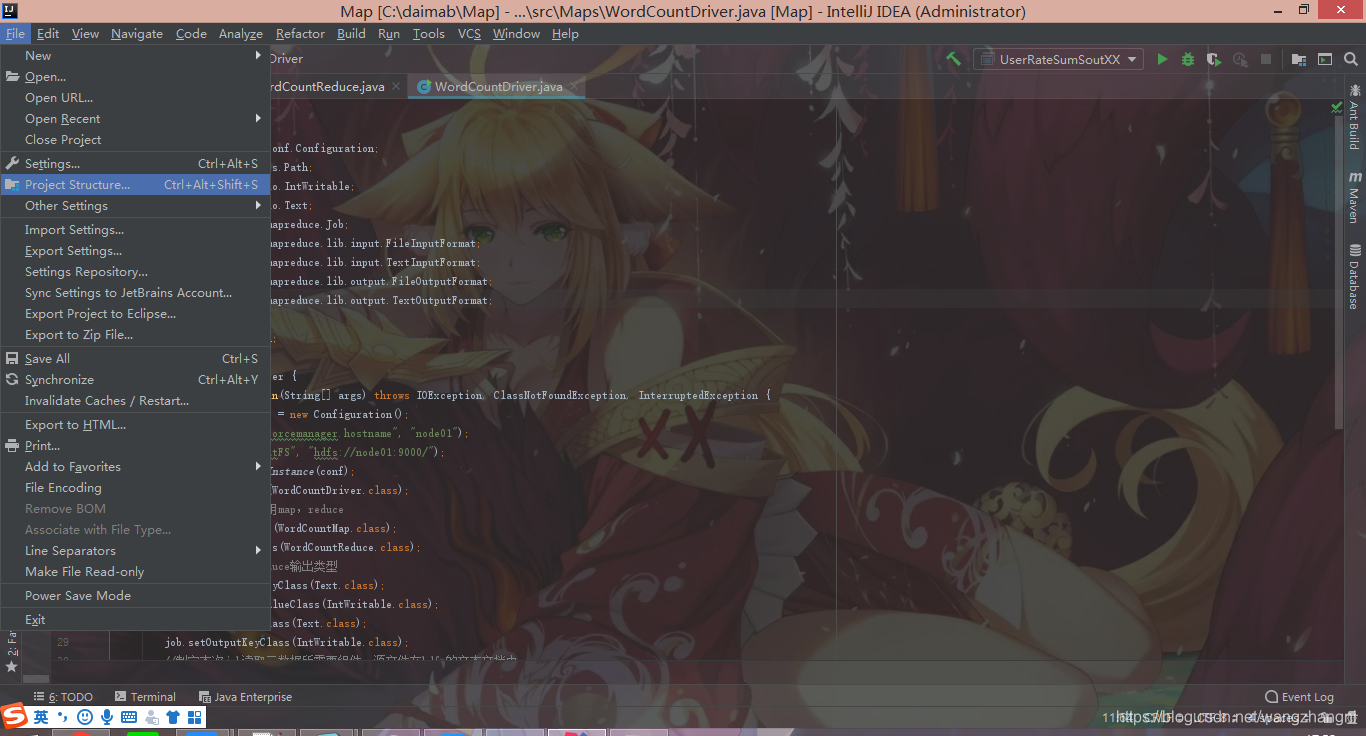The width and height of the screenshot is (1366, 736).
Task: Run the configuration with green play icon
Action: click(x=1162, y=59)
